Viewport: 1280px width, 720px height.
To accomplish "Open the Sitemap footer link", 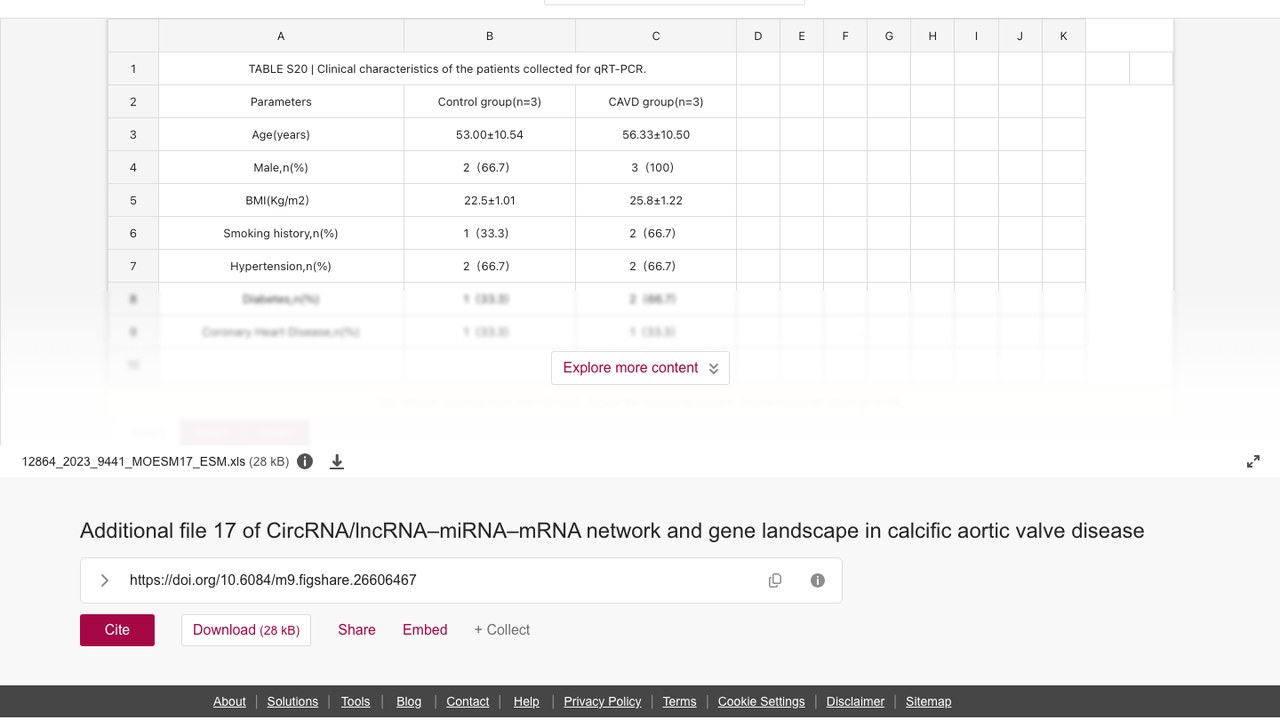I will tap(928, 702).
